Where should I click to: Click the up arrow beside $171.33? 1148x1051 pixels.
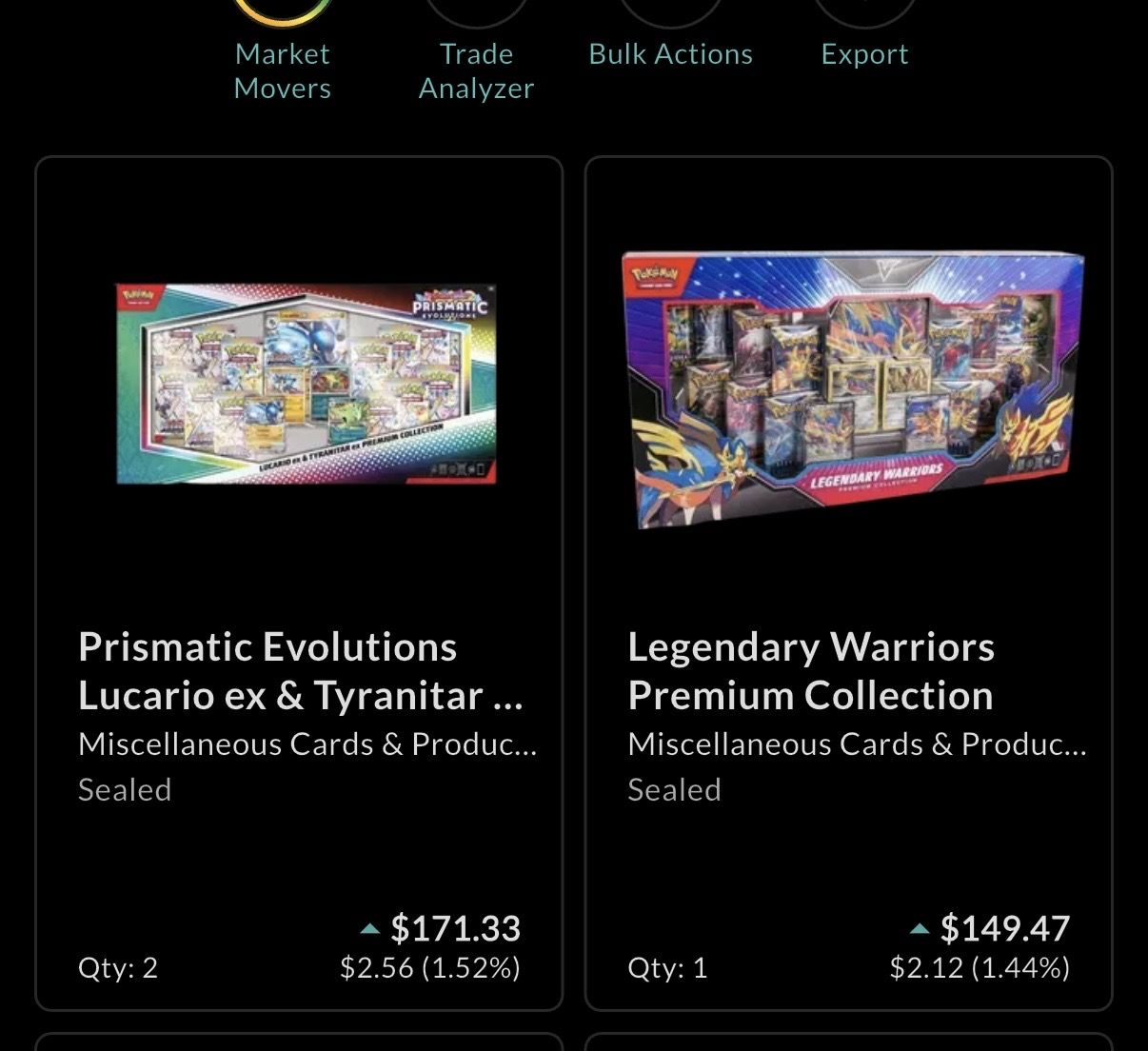point(370,929)
